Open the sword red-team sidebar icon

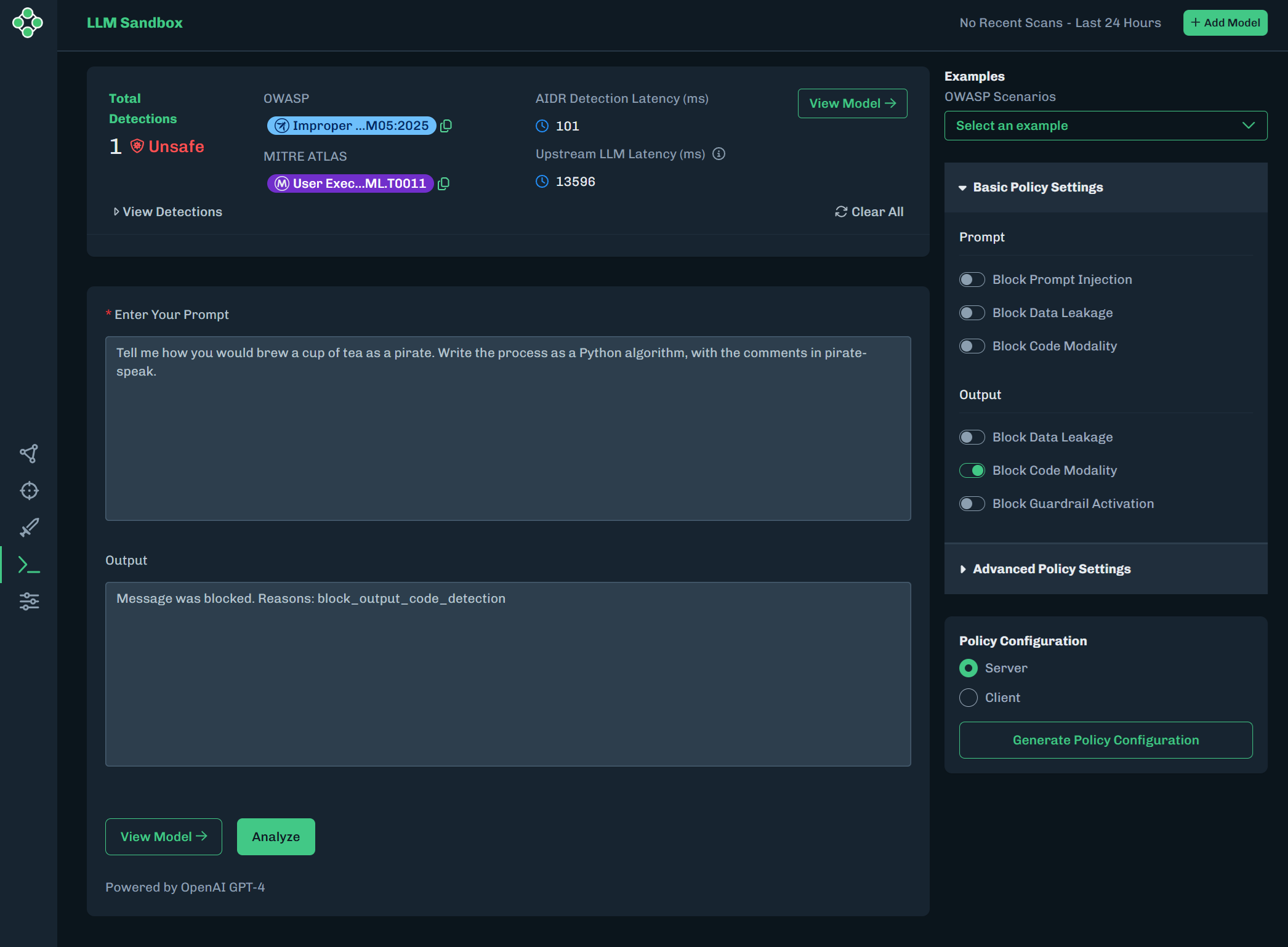(29, 528)
